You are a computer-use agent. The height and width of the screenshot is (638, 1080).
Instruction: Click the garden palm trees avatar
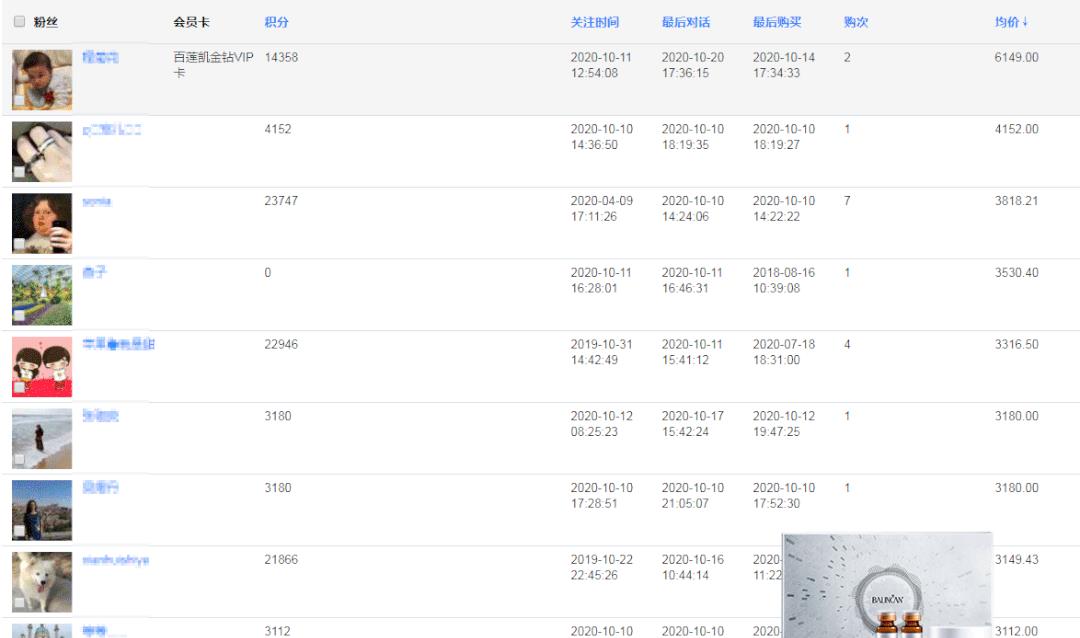coord(42,294)
